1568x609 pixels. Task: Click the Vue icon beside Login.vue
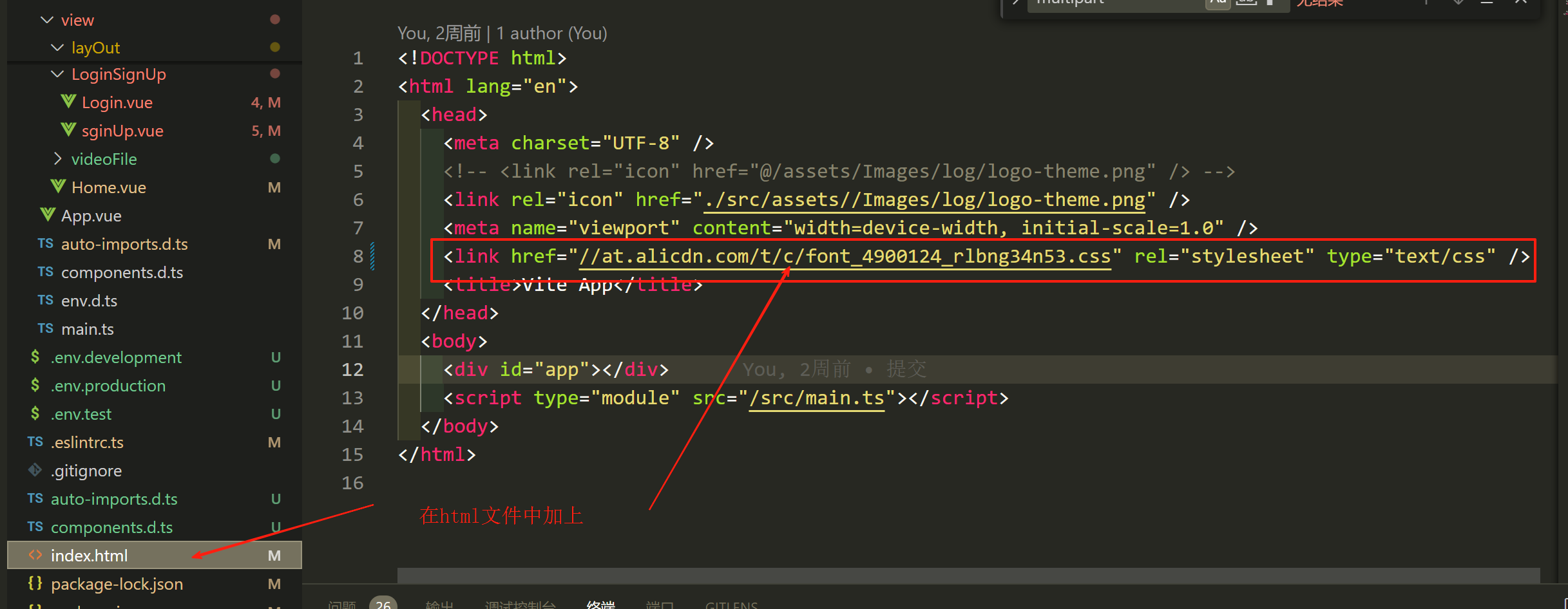pos(68,102)
